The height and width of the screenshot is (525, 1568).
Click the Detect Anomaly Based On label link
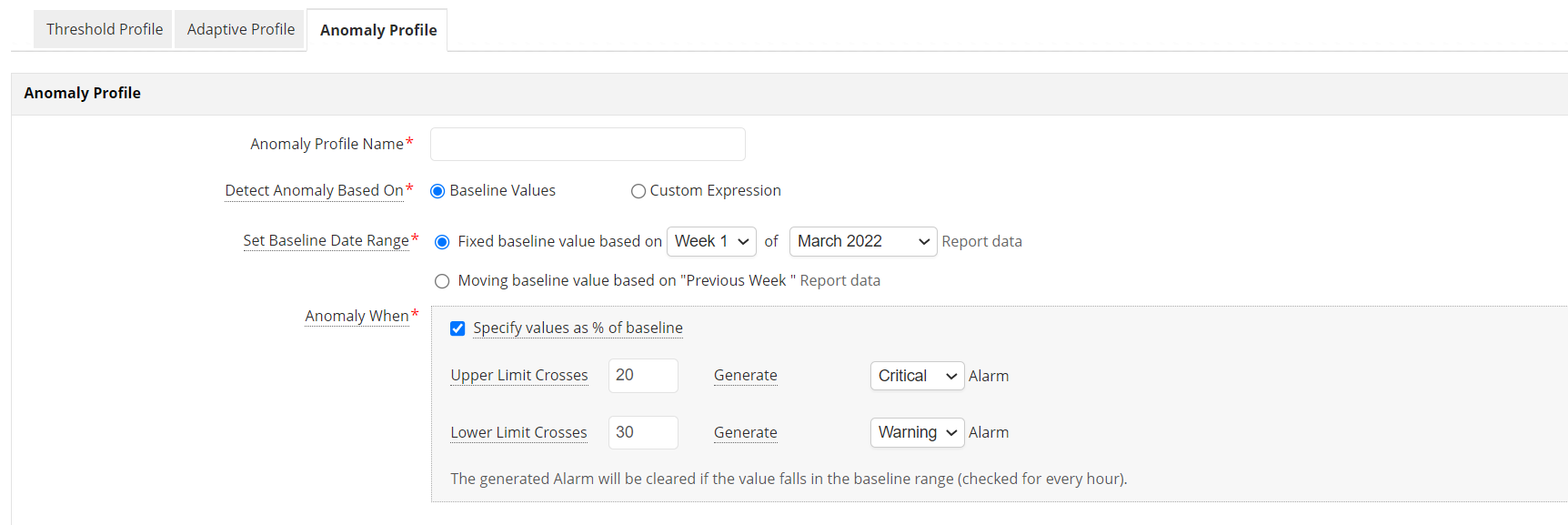pos(314,190)
